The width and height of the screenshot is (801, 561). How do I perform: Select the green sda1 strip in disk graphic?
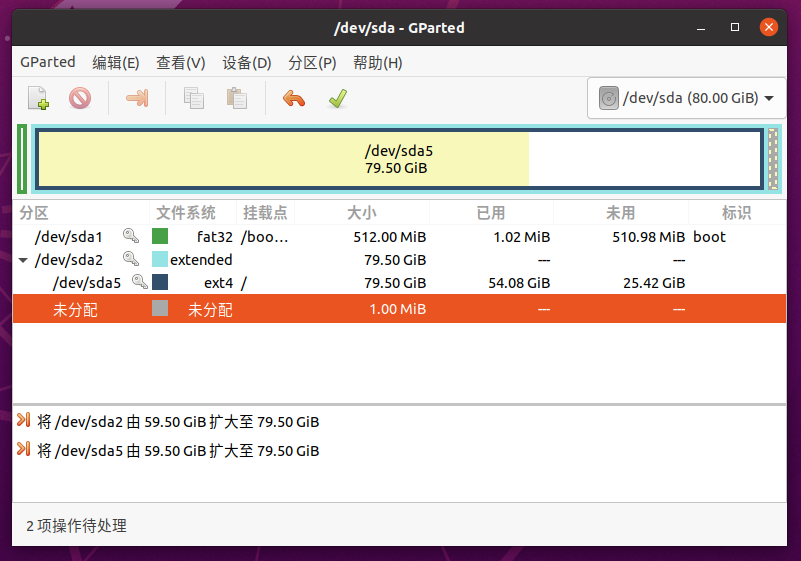22,159
